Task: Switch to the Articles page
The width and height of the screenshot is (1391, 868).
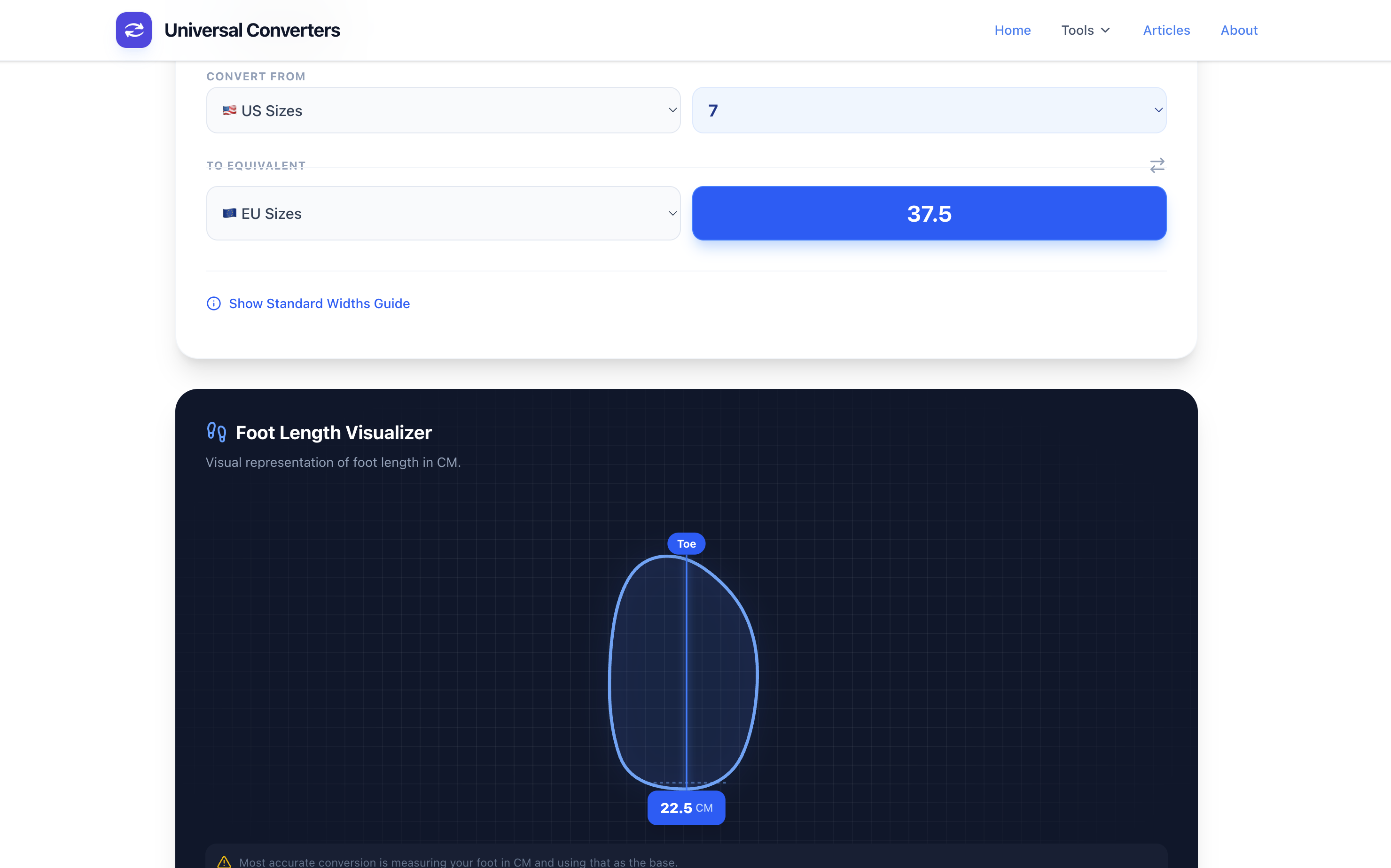Action: [x=1166, y=30]
